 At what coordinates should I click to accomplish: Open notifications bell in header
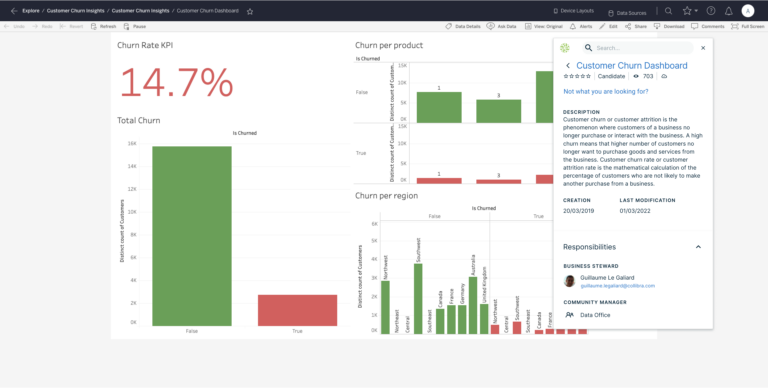728,11
